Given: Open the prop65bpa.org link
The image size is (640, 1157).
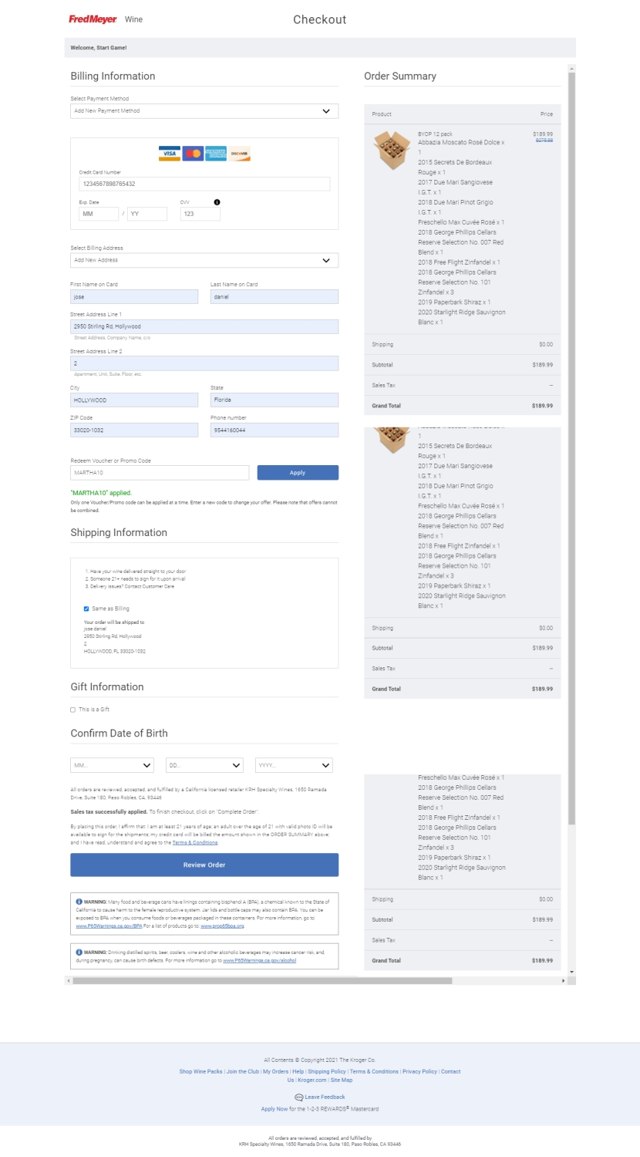Looking at the screenshot, I should coord(222,925).
